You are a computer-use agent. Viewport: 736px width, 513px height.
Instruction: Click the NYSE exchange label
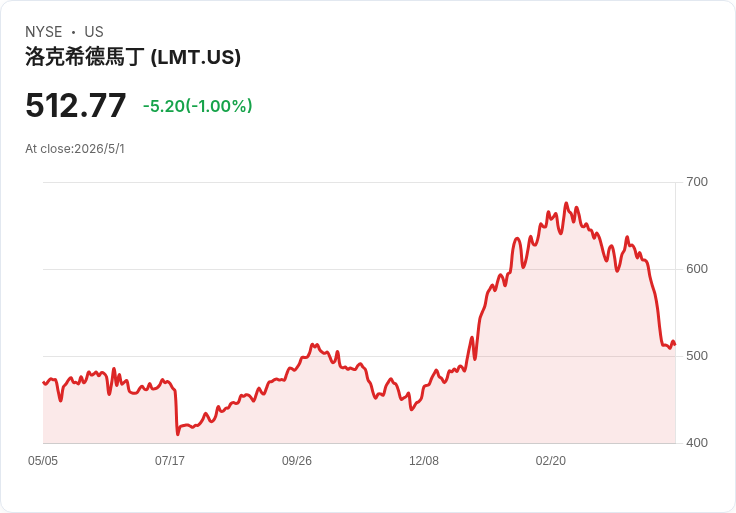[x=44, y=32]
